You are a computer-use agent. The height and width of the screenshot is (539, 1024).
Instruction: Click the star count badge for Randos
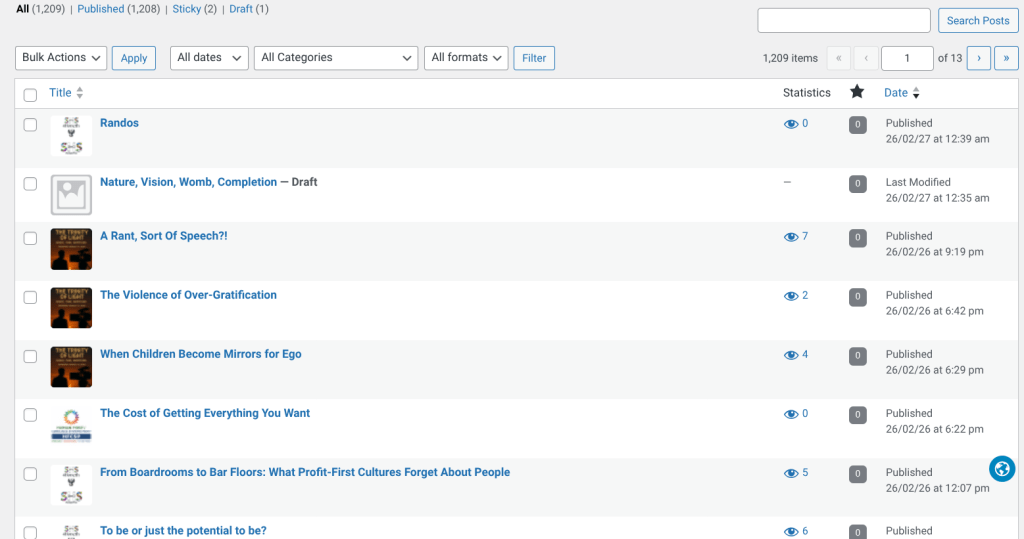click(x=857, y=125)
